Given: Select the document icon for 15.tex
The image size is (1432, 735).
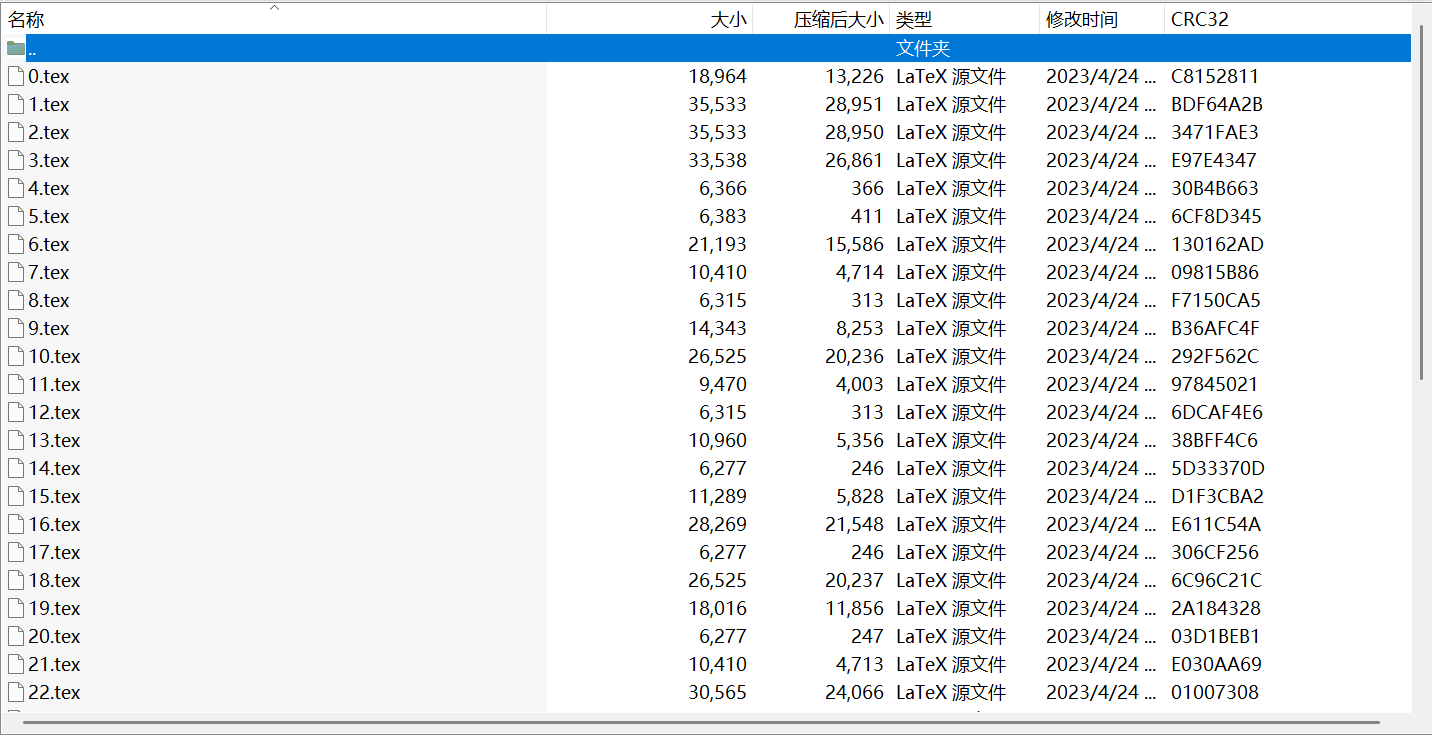Looking at the screenshot, I should tap(16, 496).
